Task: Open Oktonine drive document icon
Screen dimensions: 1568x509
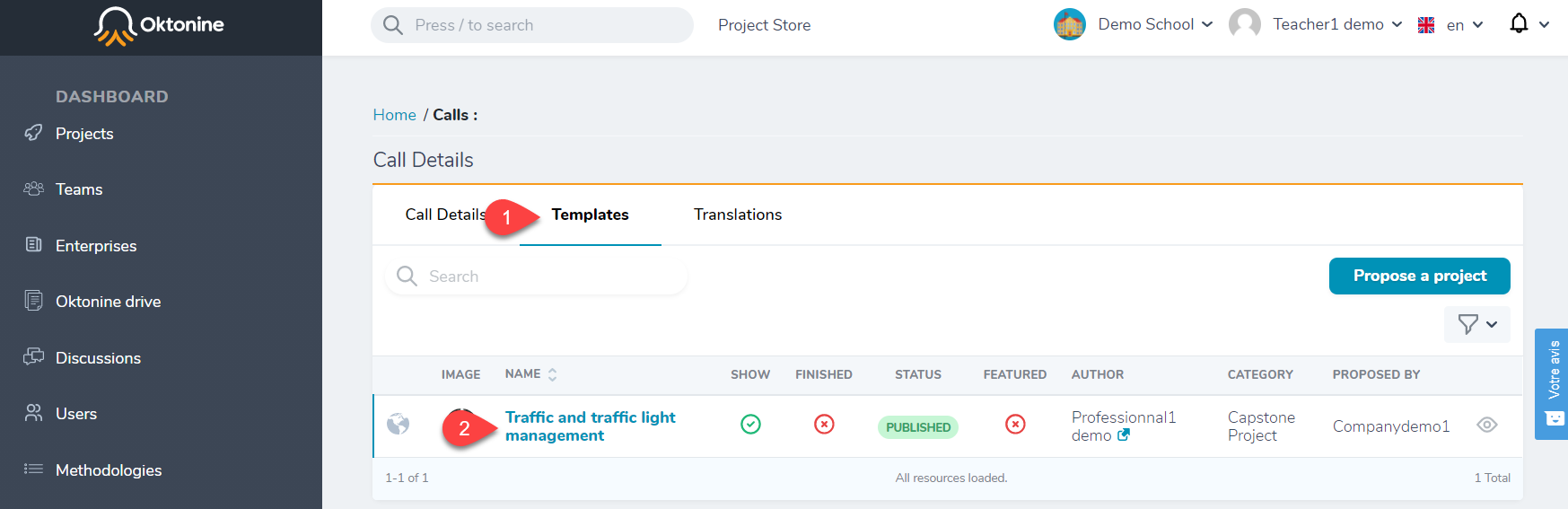Action: point(33,301)
